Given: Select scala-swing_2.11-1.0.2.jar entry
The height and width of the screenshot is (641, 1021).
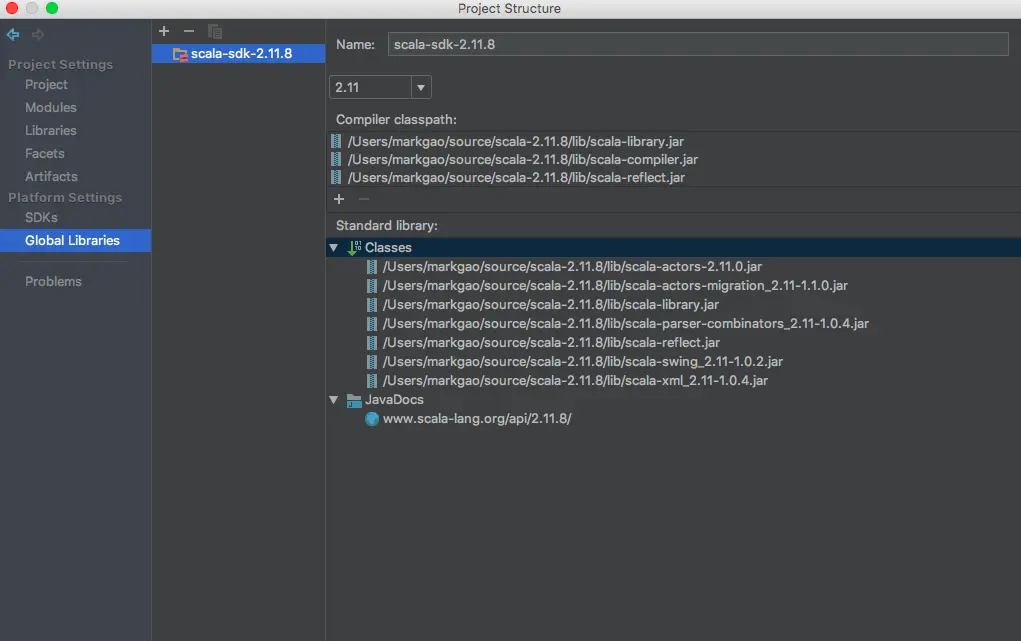Looking at the screenshot, I should (x=583, y=361).
